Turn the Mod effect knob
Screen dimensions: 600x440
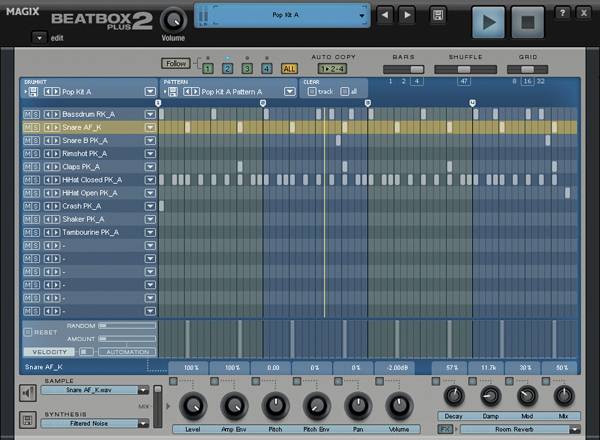click(527, 396)
